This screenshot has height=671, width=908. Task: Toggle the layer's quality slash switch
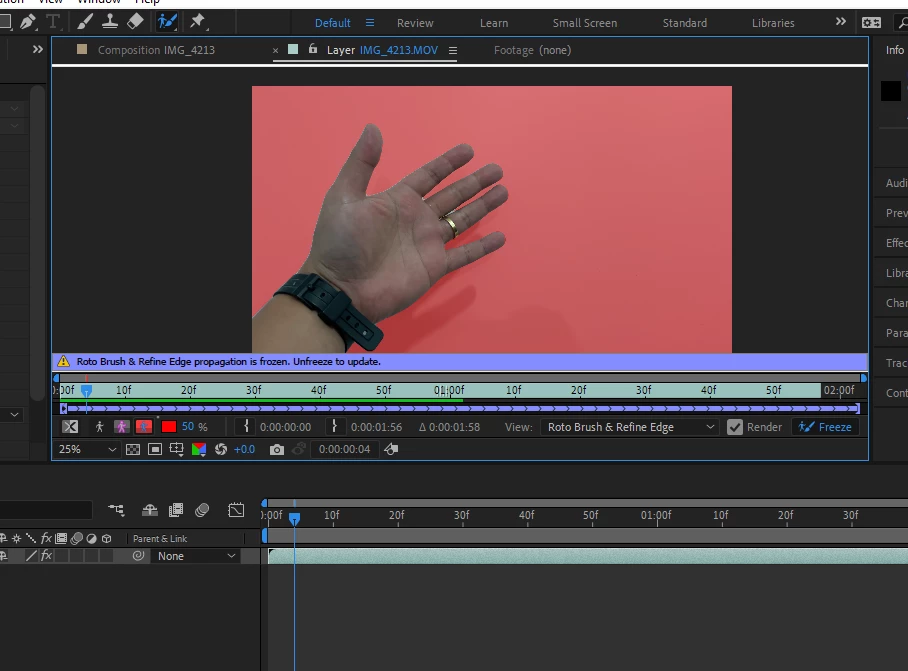click(x=31, y=556)
